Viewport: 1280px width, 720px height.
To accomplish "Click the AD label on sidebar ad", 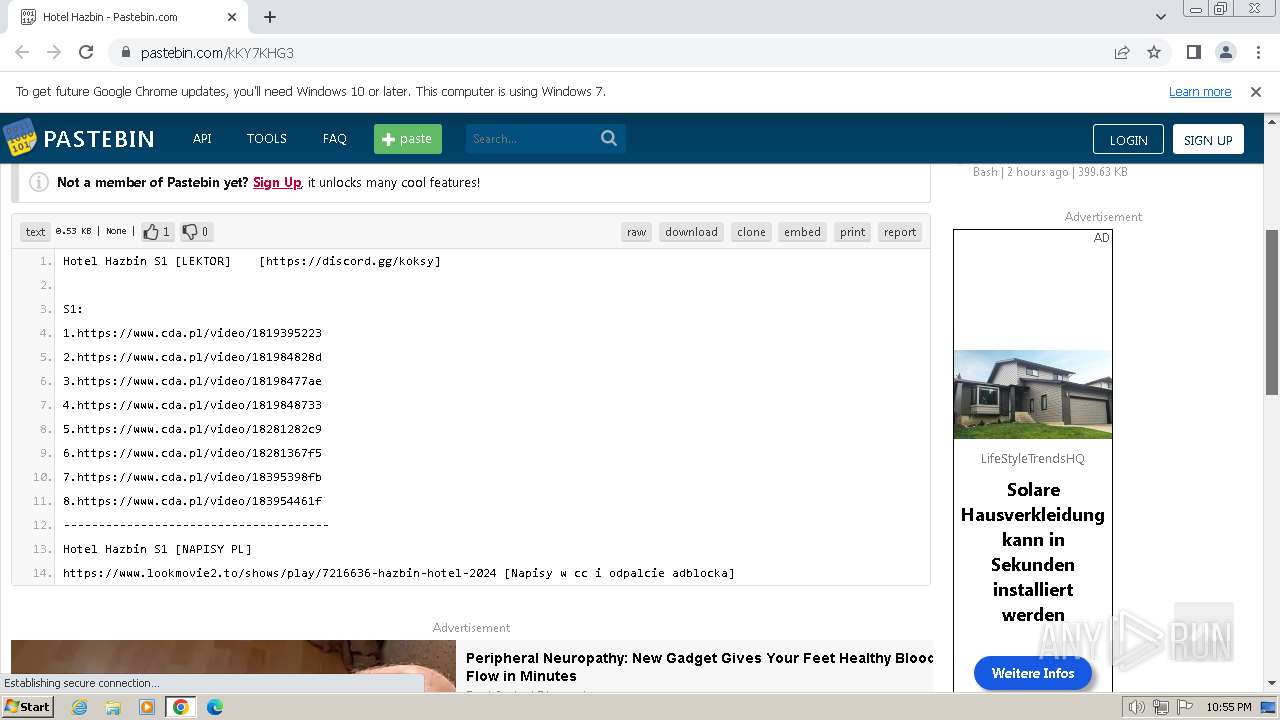I will 1101,238.
